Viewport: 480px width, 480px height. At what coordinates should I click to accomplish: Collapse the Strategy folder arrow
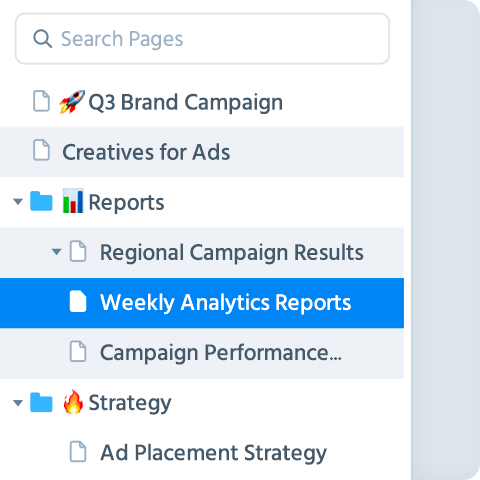(18, 403)
